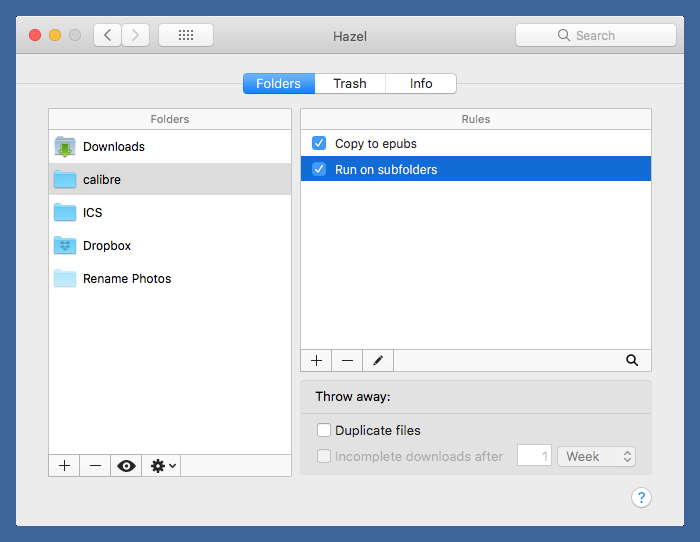The image size is (700, 542).
Task: Click the Search field in toolbar
Action: tap(596, 35)
